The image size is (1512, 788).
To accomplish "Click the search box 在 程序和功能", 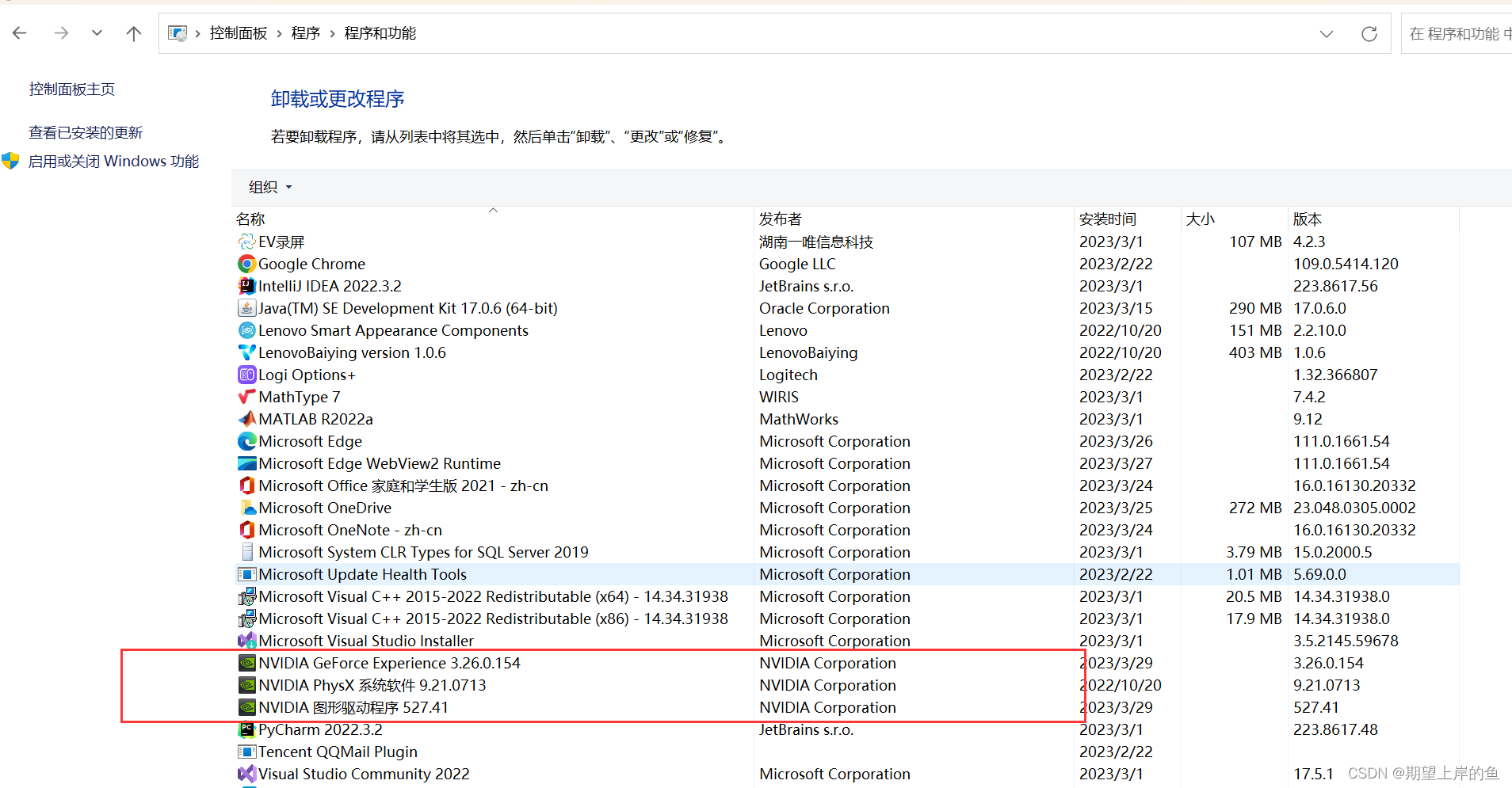I will [x=1457, y=34].
